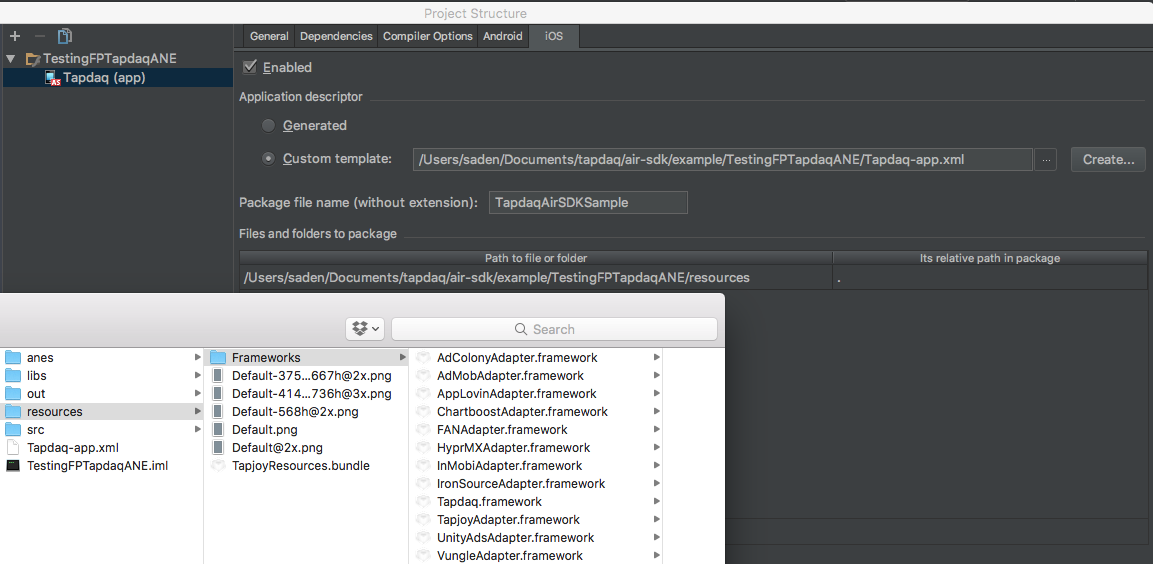The width and height of the screenshot is (1153, 564).
Task: Click the relative path cell showing a dot
Action: tap(990, 278)
